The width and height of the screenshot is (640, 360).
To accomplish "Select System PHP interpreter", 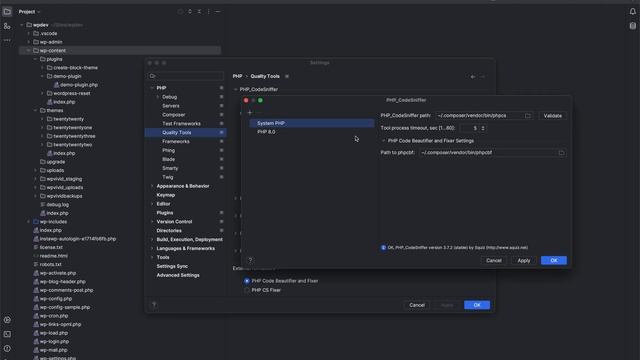I will click(312, 123).
